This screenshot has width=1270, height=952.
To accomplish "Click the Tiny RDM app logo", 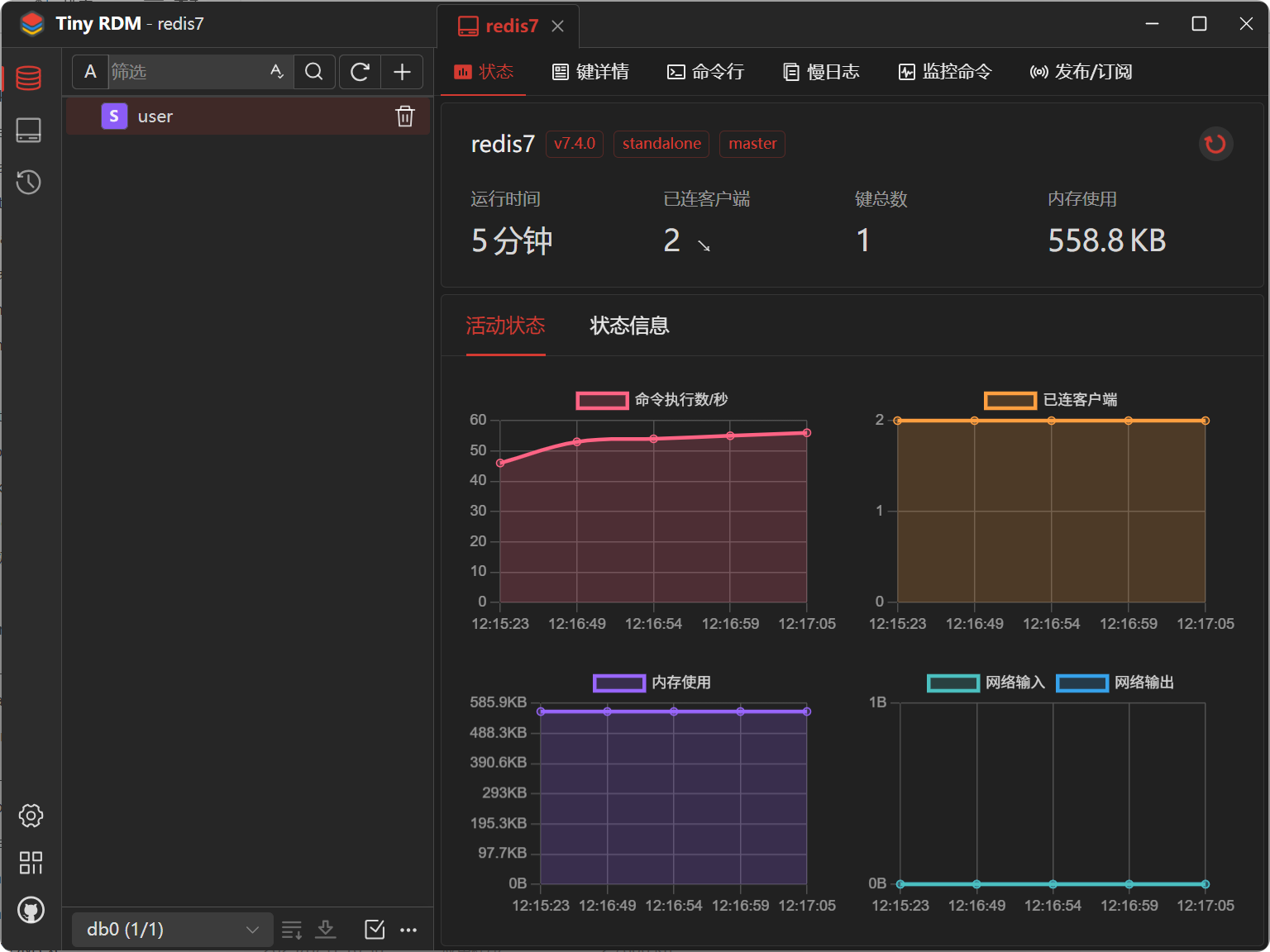I will (32, 24).
